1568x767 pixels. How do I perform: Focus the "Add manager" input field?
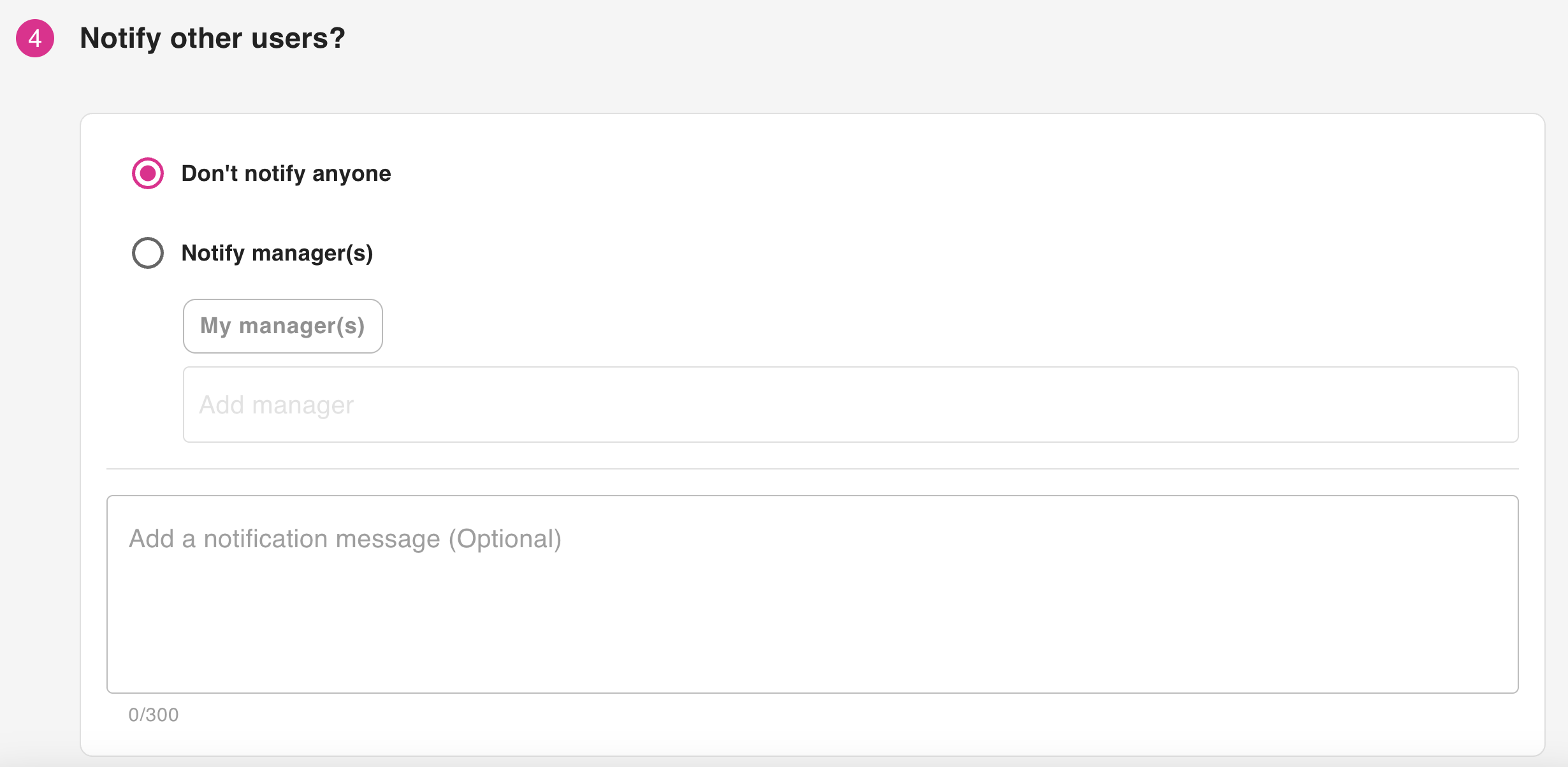click(850, 405)
